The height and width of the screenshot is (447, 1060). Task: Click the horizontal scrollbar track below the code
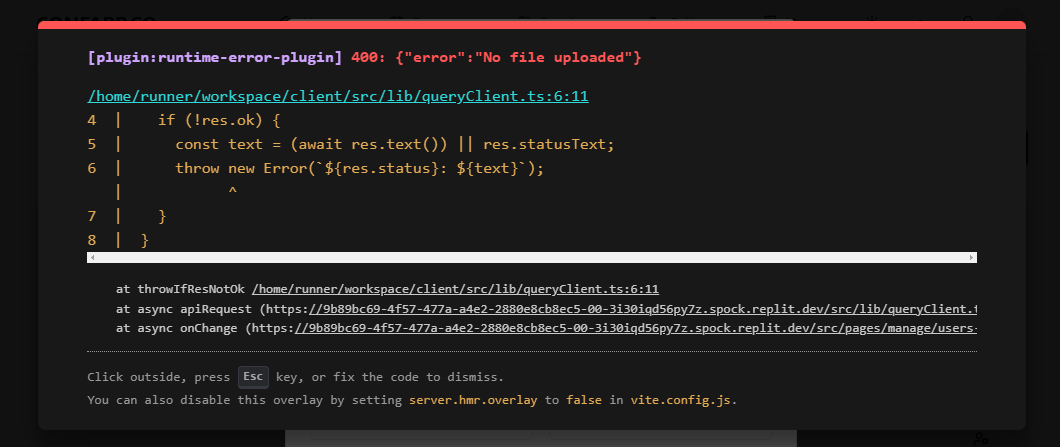(532, 258)
